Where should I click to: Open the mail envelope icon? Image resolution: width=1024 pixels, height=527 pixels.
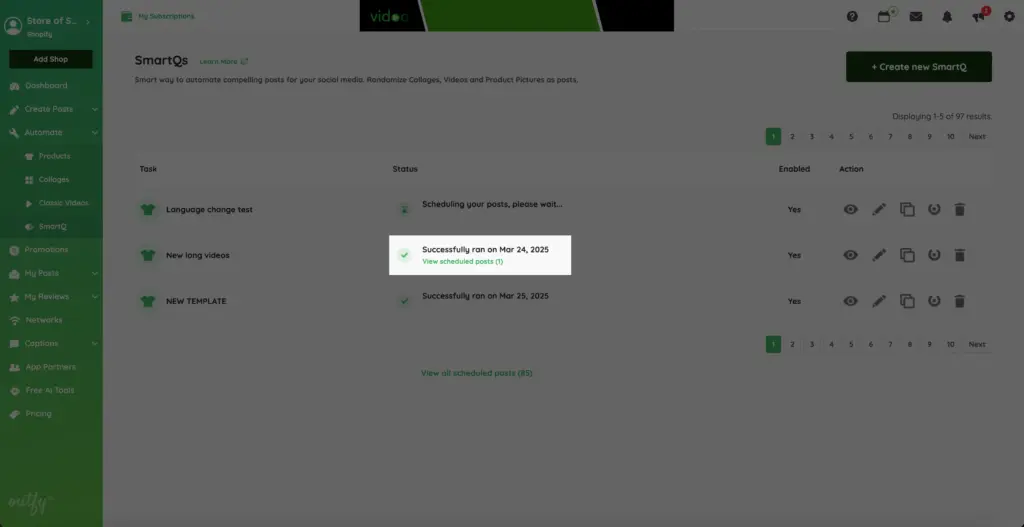point(915,16)
